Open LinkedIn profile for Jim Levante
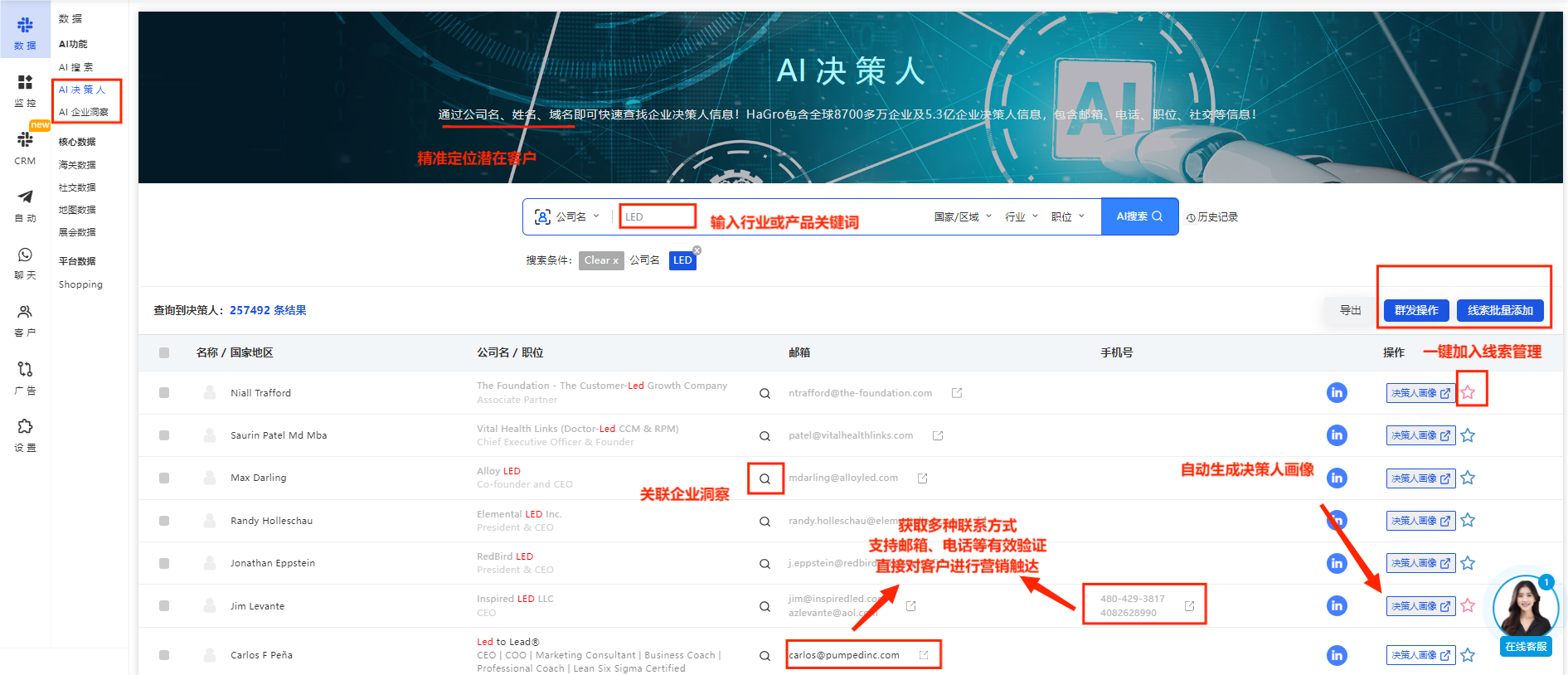The image size is (1568, 675). 1337,605
